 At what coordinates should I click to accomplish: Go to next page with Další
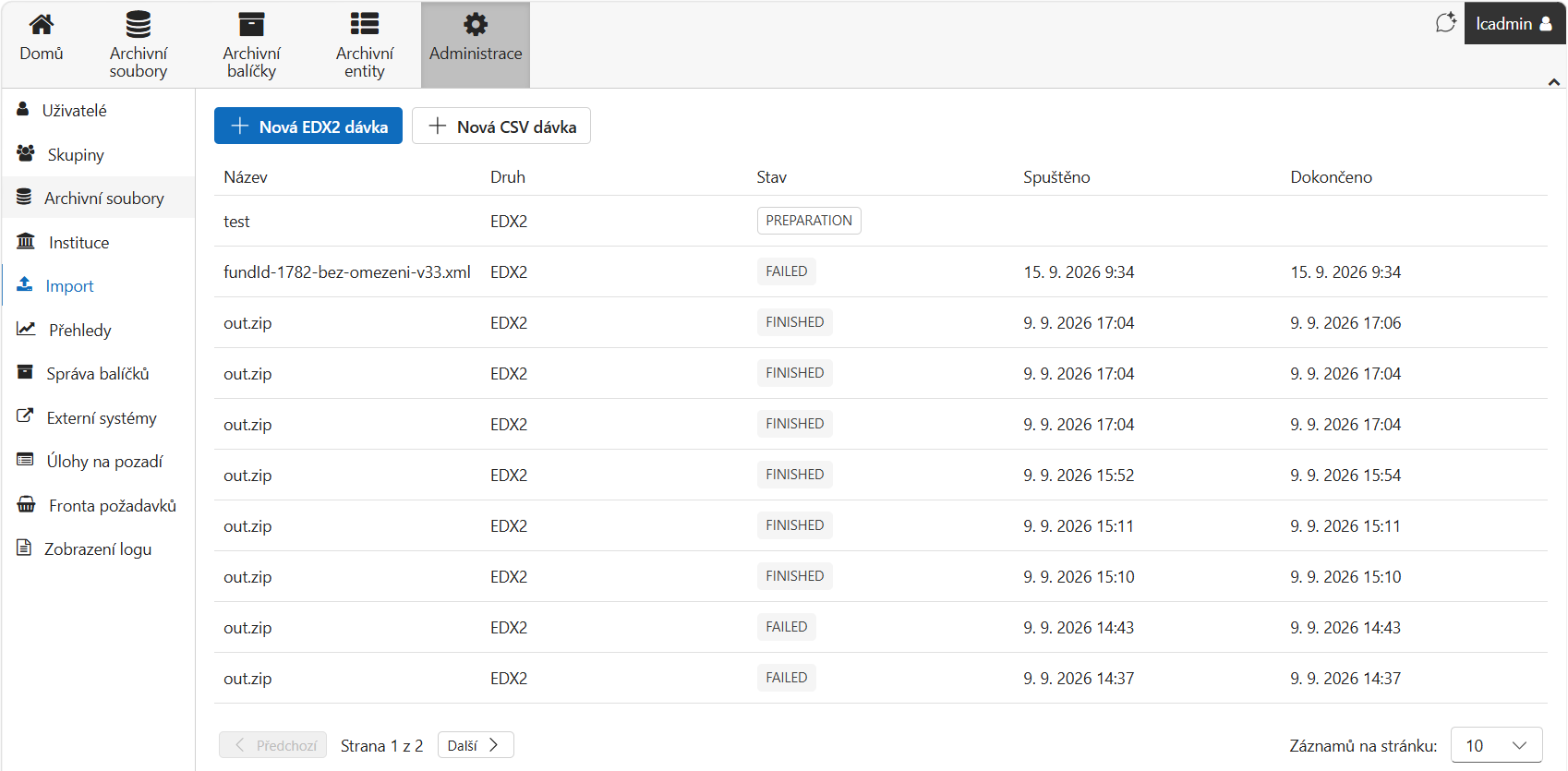(476, 745)
